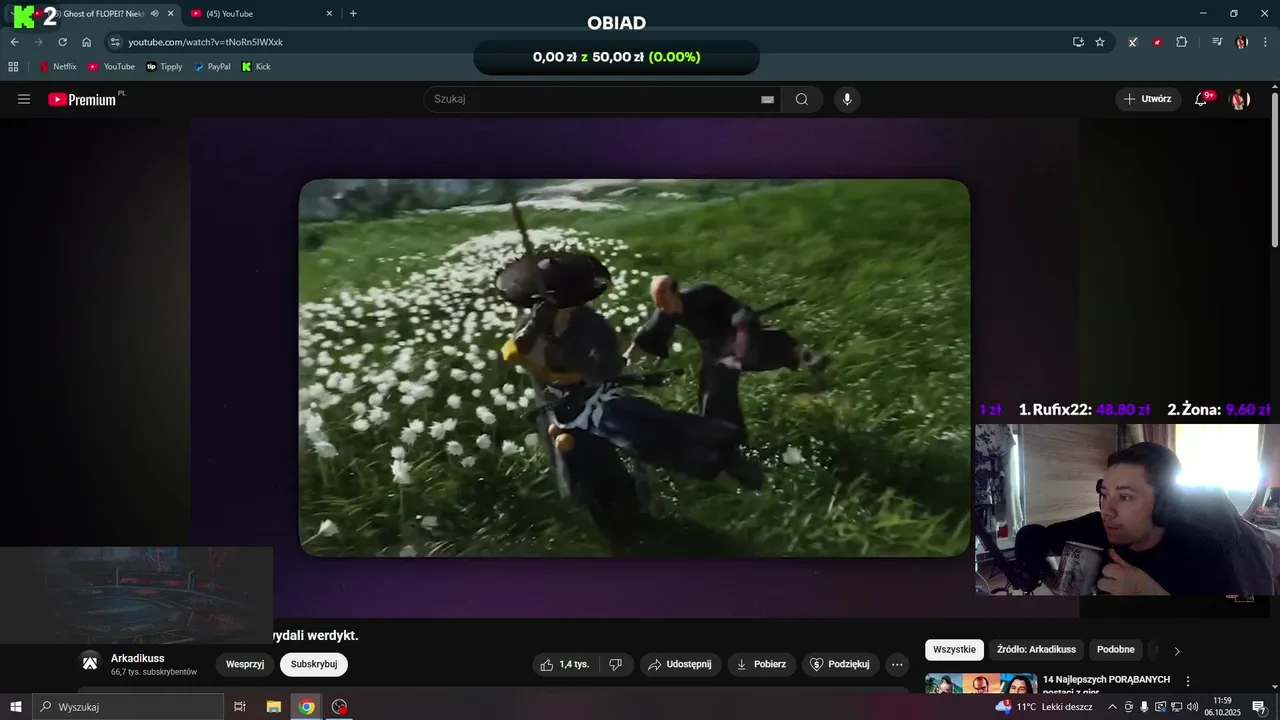Open the Chrome profile avatar

(x=1241, y=42)
